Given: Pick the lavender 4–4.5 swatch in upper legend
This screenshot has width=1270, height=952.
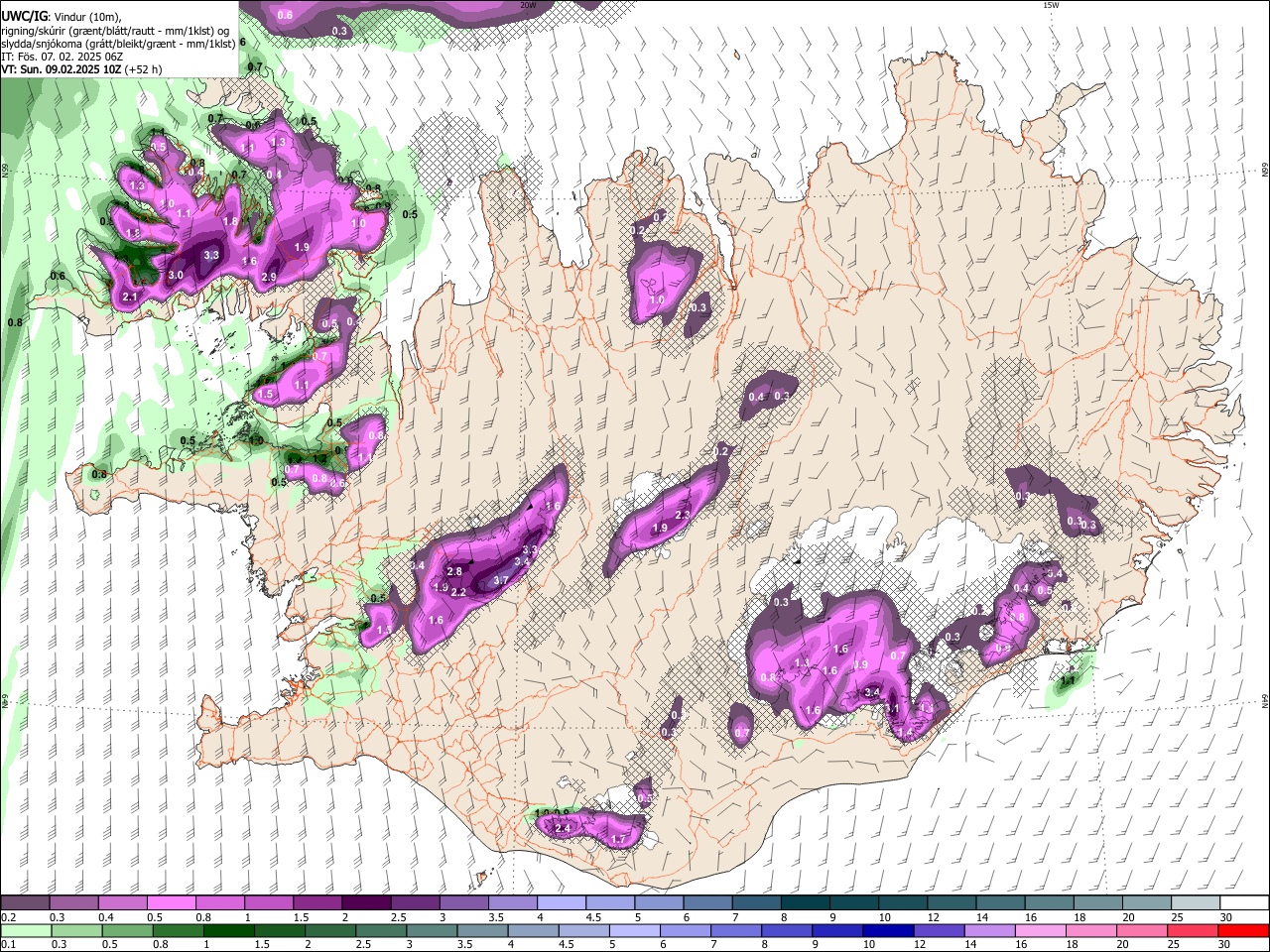Looking at the screenshot, I should pyautogui.click(x=561, y=903).
